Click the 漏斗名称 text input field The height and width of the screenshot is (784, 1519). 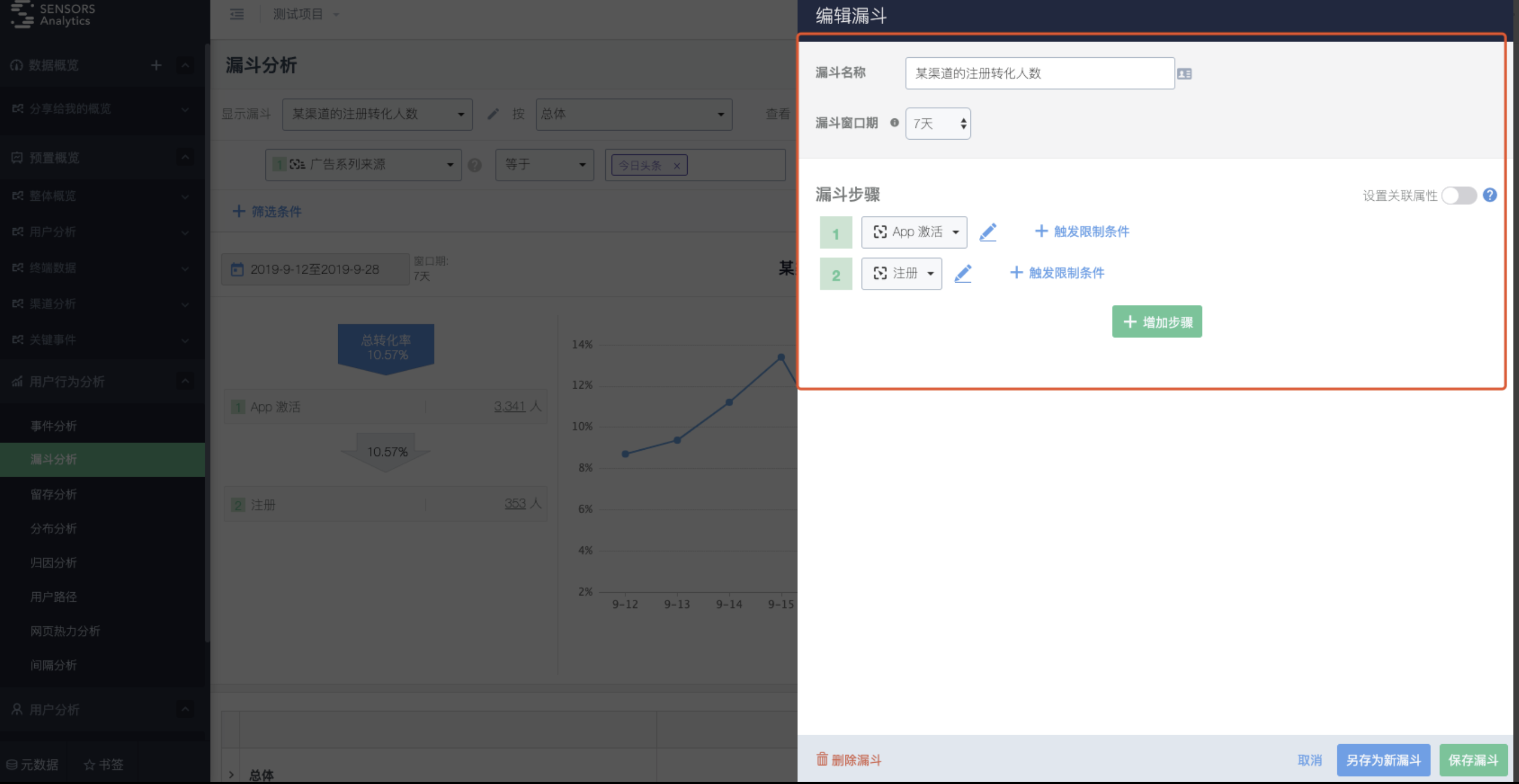coord(1039,73)
